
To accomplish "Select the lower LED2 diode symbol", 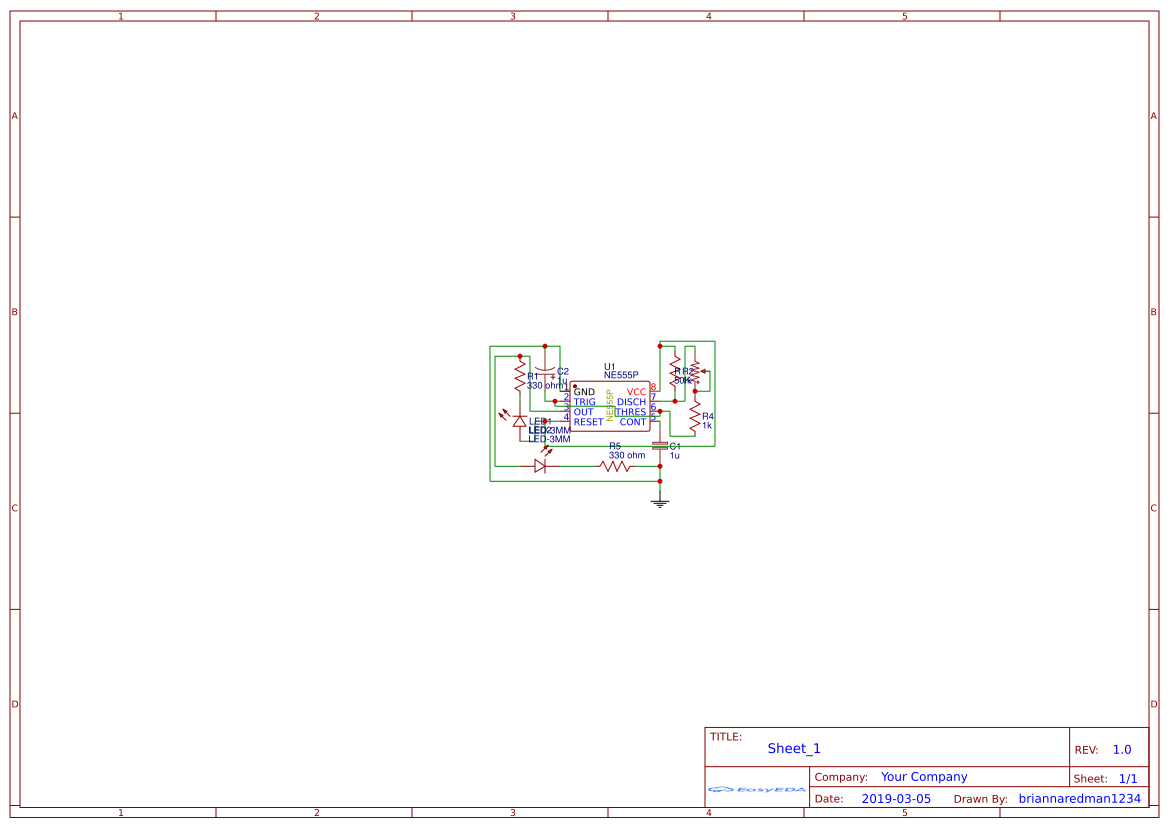I will [x=541, y=466].
